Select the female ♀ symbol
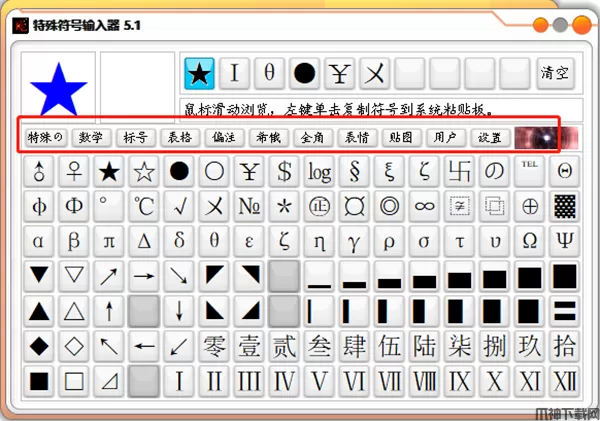600x421 pixels. tap(74, 171)
